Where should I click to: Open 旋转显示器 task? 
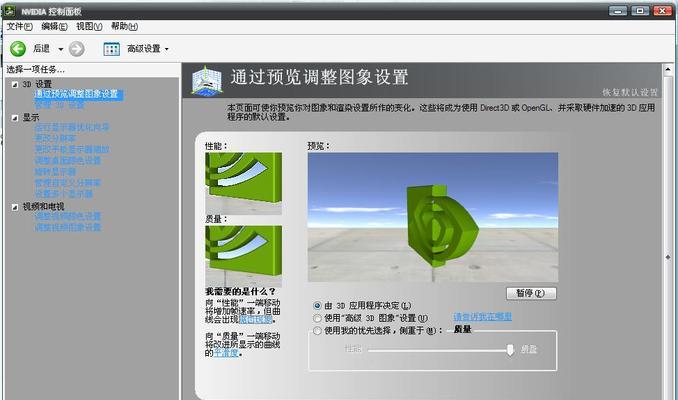coord(55,172)
